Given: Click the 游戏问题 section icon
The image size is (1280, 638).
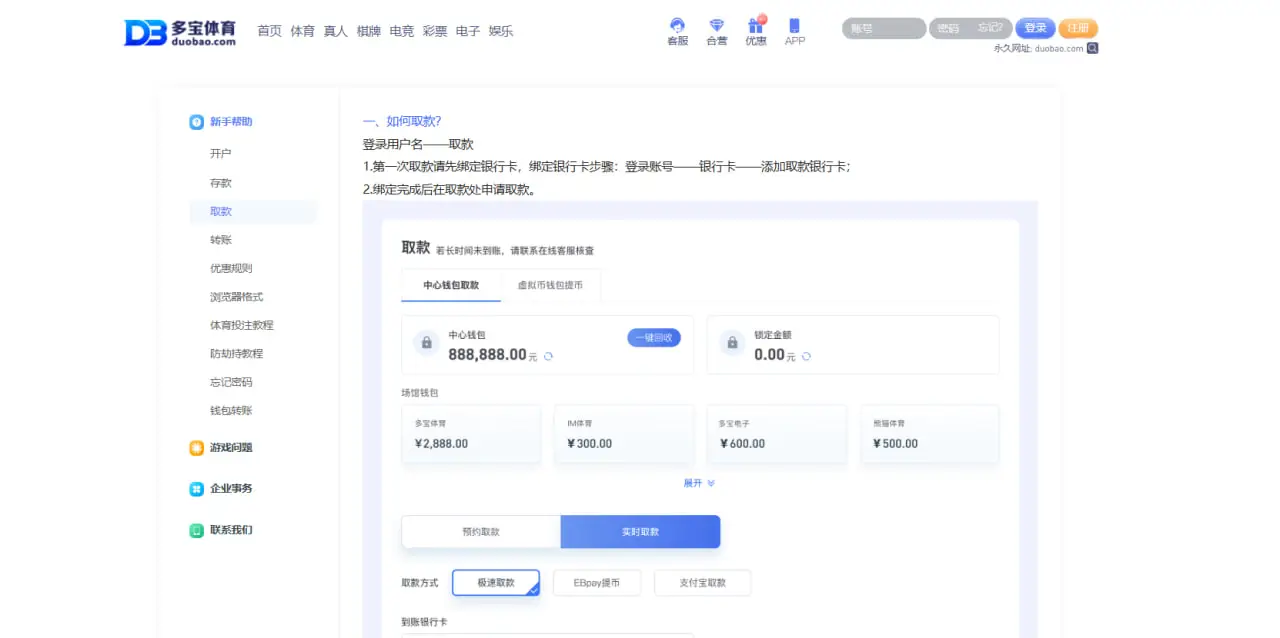Looking at the screenshot, I should point(196,448).
